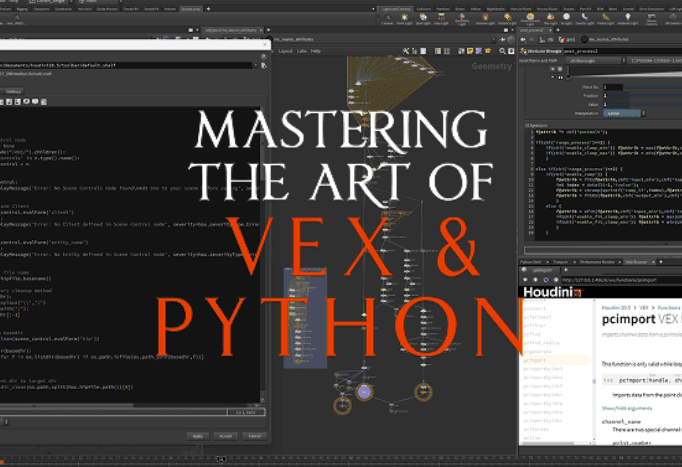This screenshot has height=467, width=682.
Task: Open the Help menu in network editor
Action: click(316, 51)
